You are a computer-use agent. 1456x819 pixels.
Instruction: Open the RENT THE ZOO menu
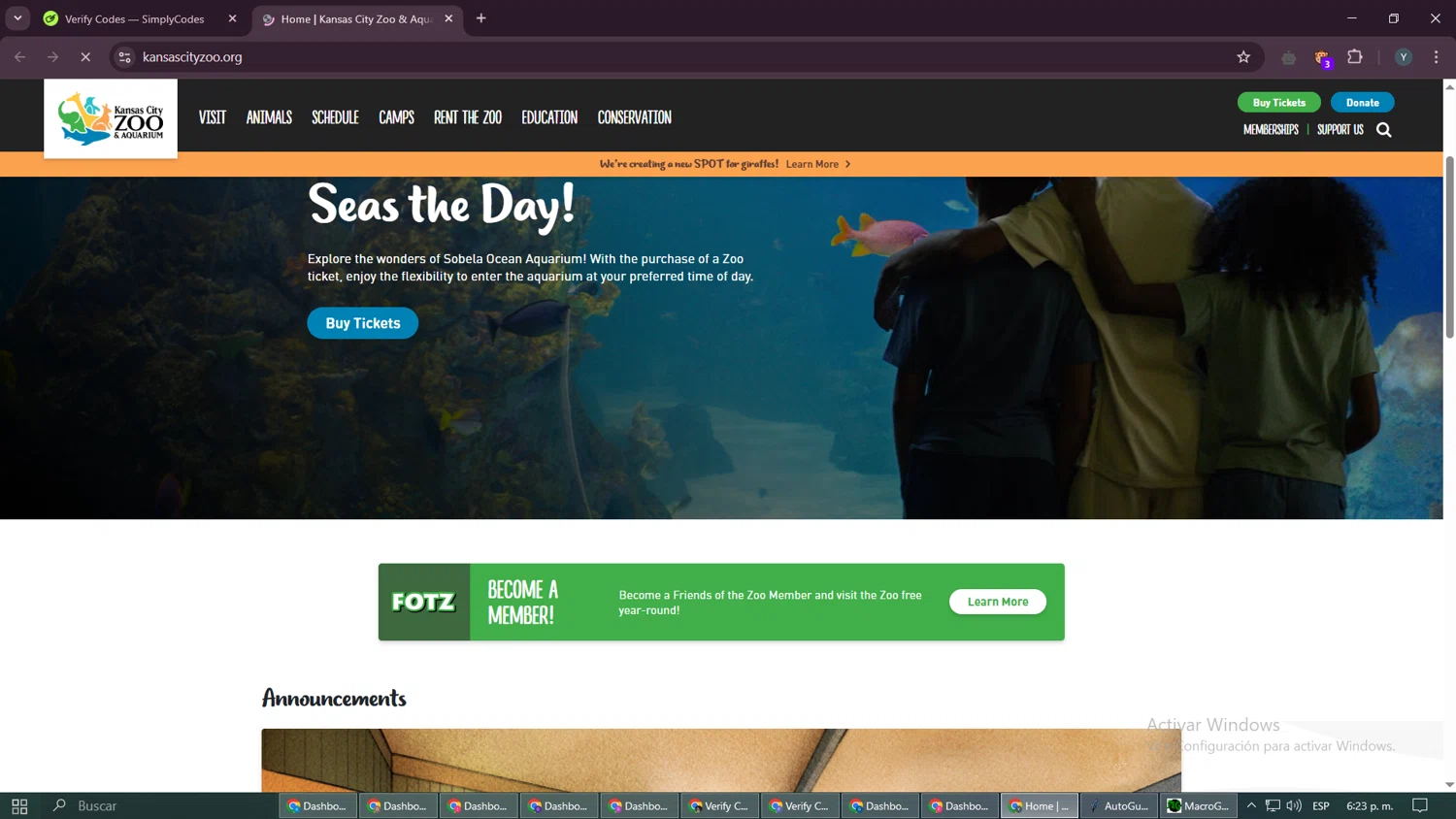pos(468,117)
